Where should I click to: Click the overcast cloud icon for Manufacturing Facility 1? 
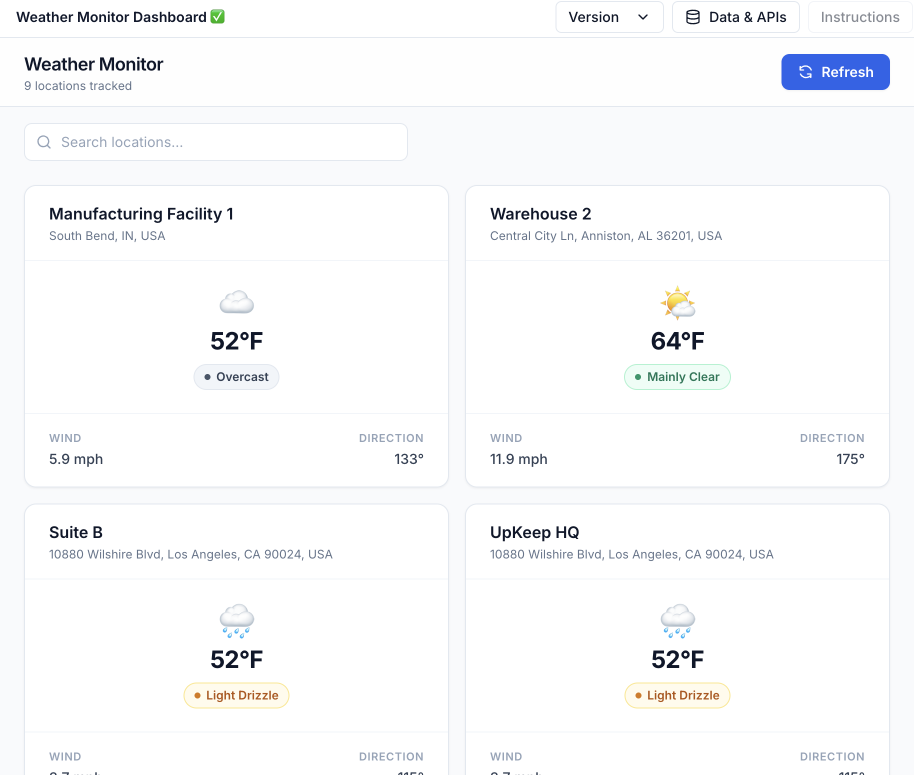[x=237, y=302]
